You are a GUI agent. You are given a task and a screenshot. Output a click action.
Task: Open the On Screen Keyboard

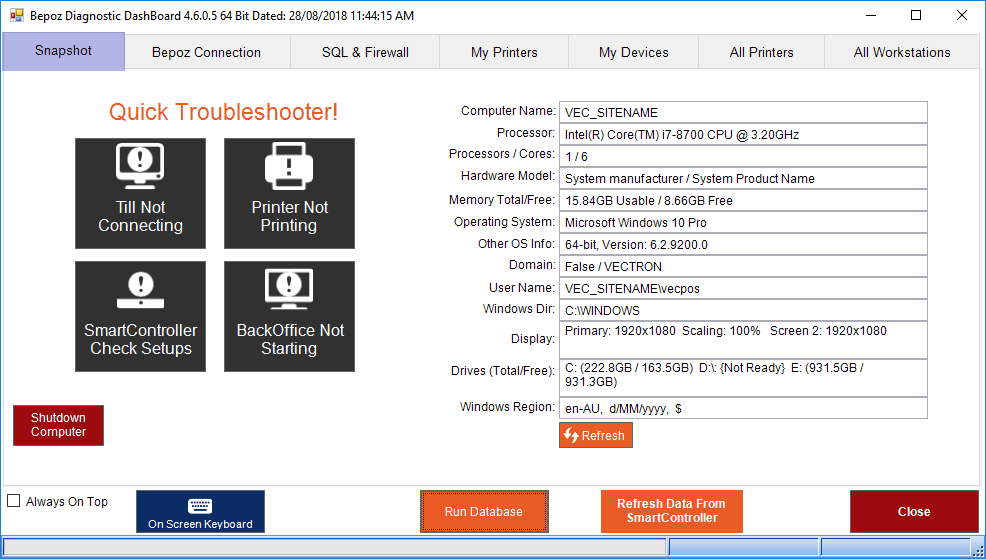point(200,511)
